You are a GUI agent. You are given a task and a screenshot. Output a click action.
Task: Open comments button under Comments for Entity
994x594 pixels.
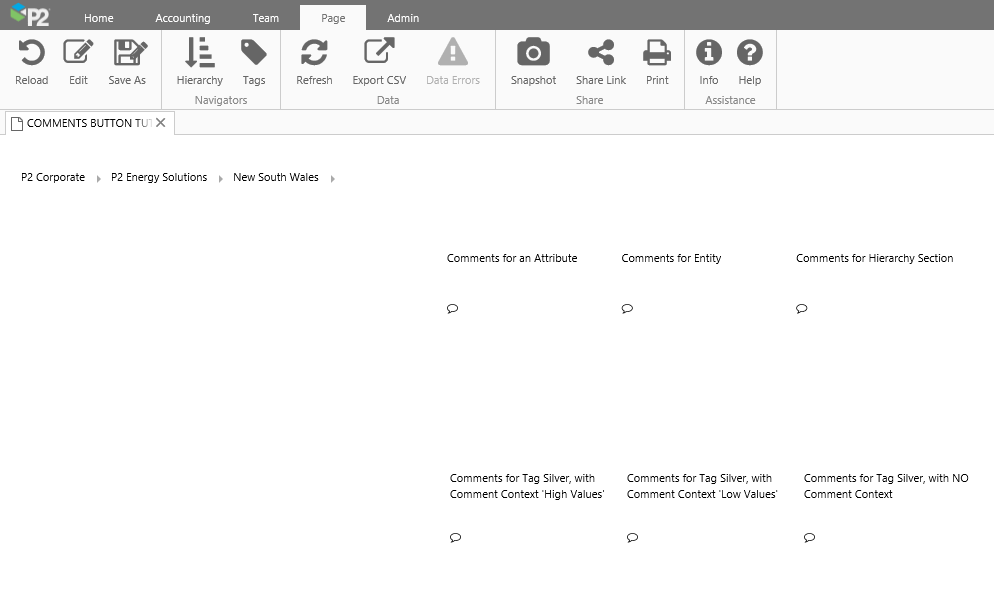[627, 309]
